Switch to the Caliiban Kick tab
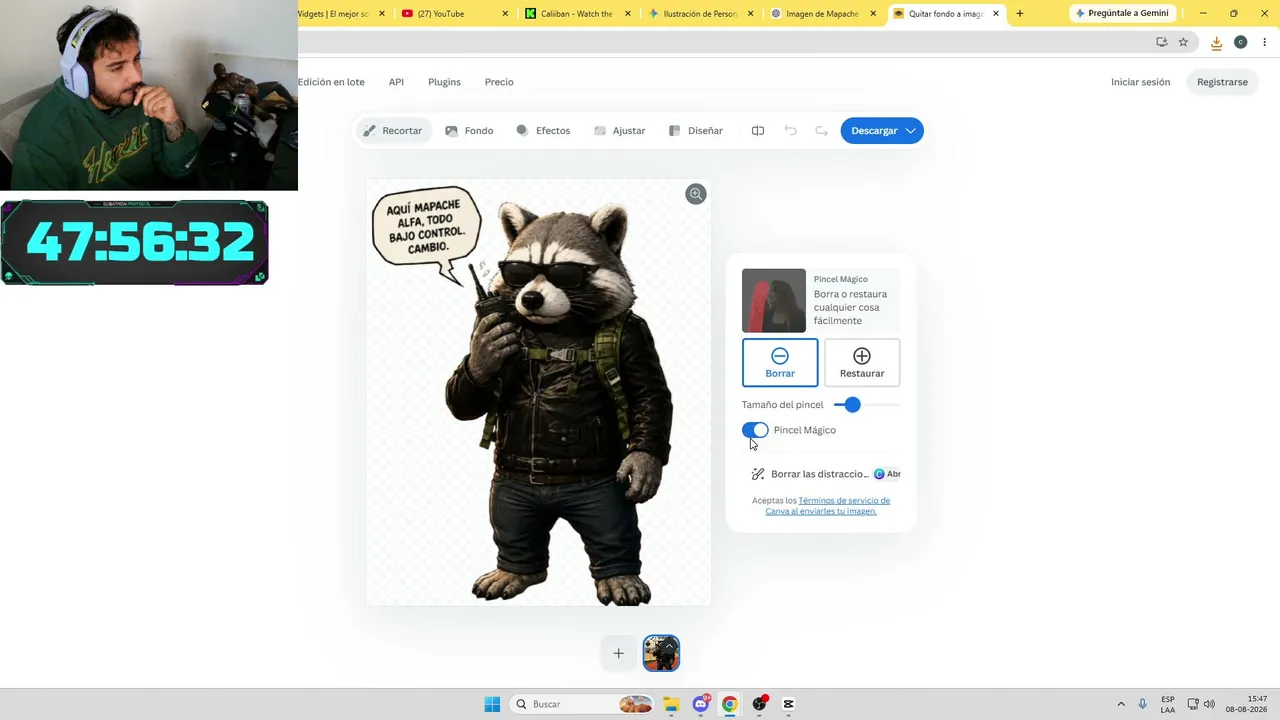 click(577, 14)
